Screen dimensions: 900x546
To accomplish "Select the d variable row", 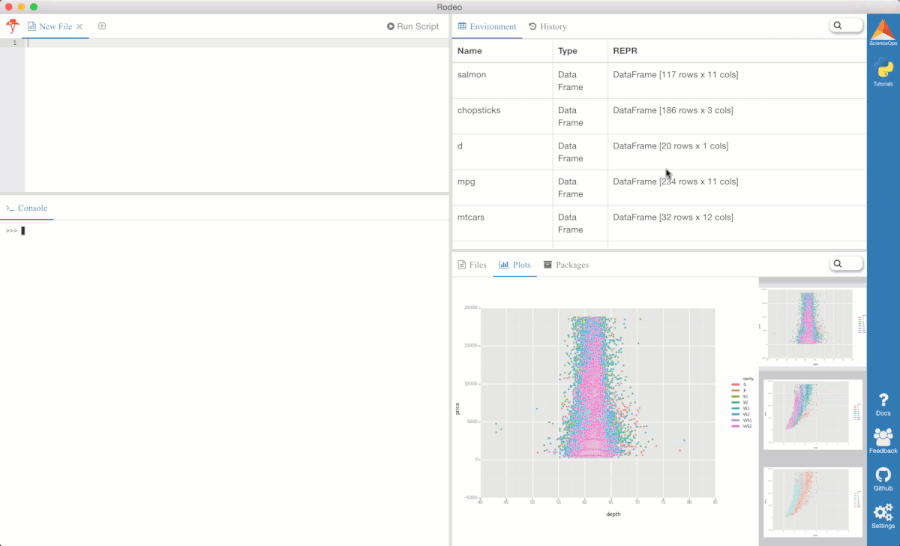I will click(659, 152).
